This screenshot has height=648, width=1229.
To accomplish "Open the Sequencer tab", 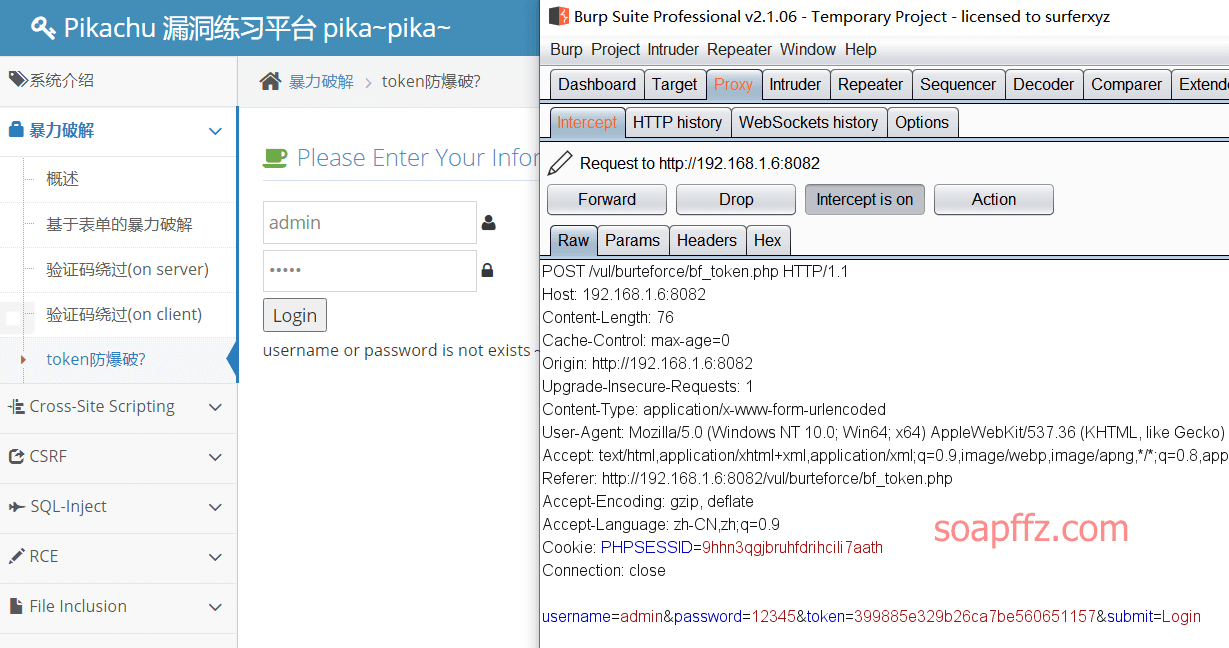I will [958, 84].
